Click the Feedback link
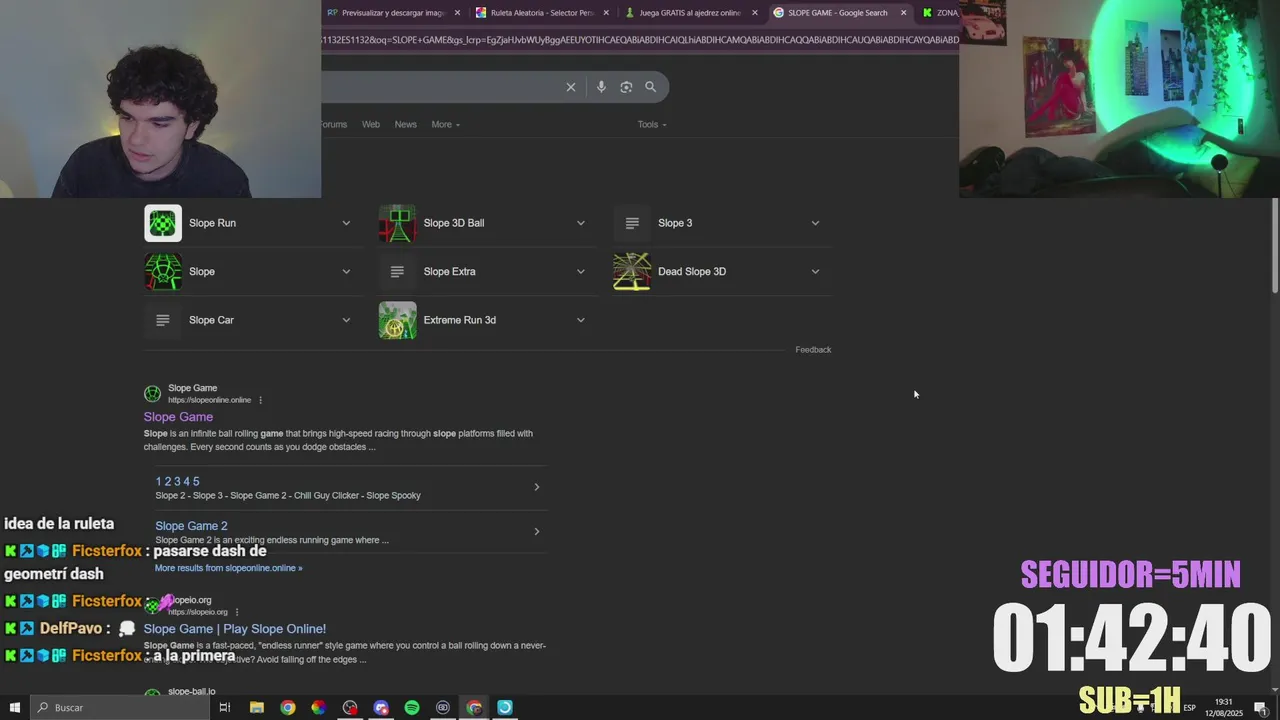The height and width of the screenshot is (720, 1280). pyautogui.click(x=813, y=350)
